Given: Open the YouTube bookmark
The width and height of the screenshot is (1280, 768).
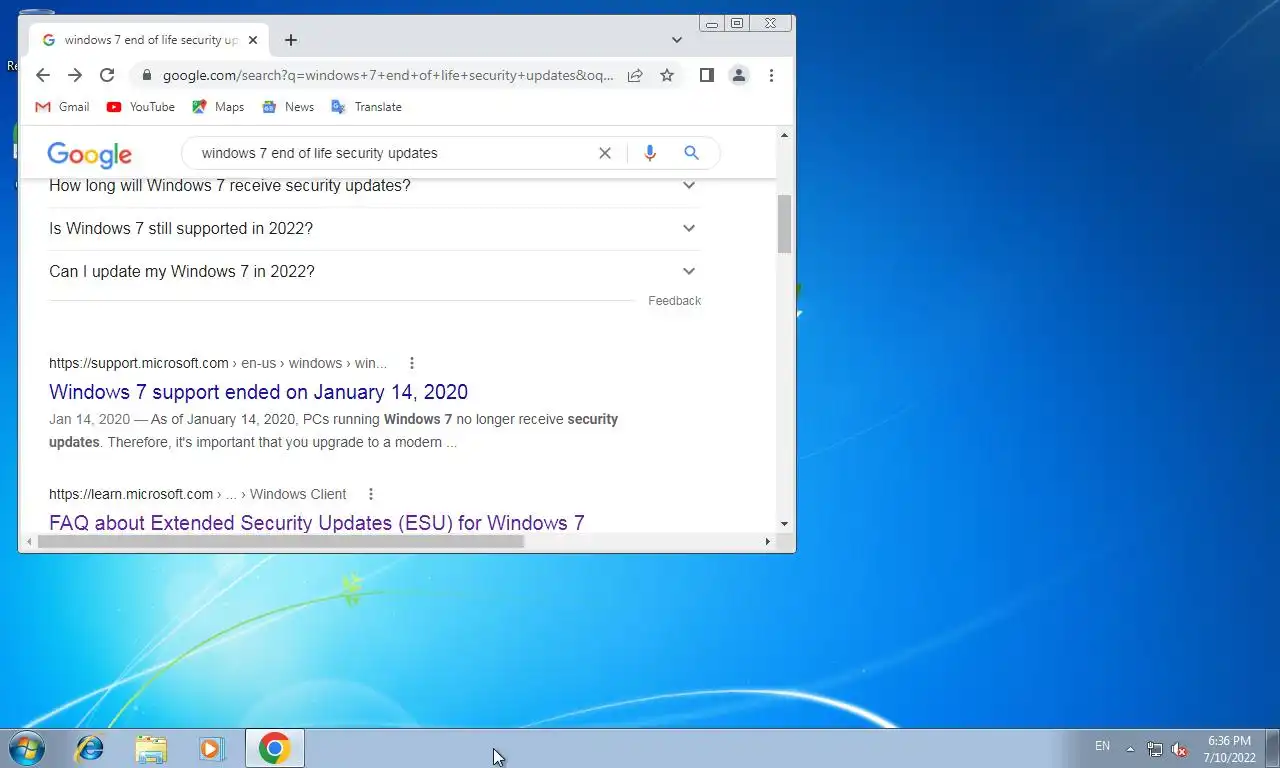Looking at the screenshot, I should 140,107.
